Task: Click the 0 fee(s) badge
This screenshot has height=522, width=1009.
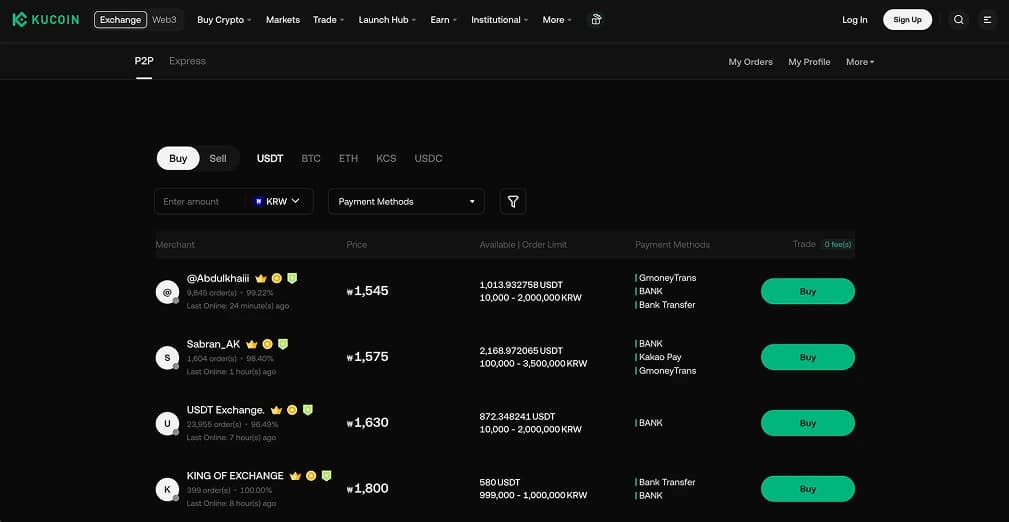Action: 837,245
